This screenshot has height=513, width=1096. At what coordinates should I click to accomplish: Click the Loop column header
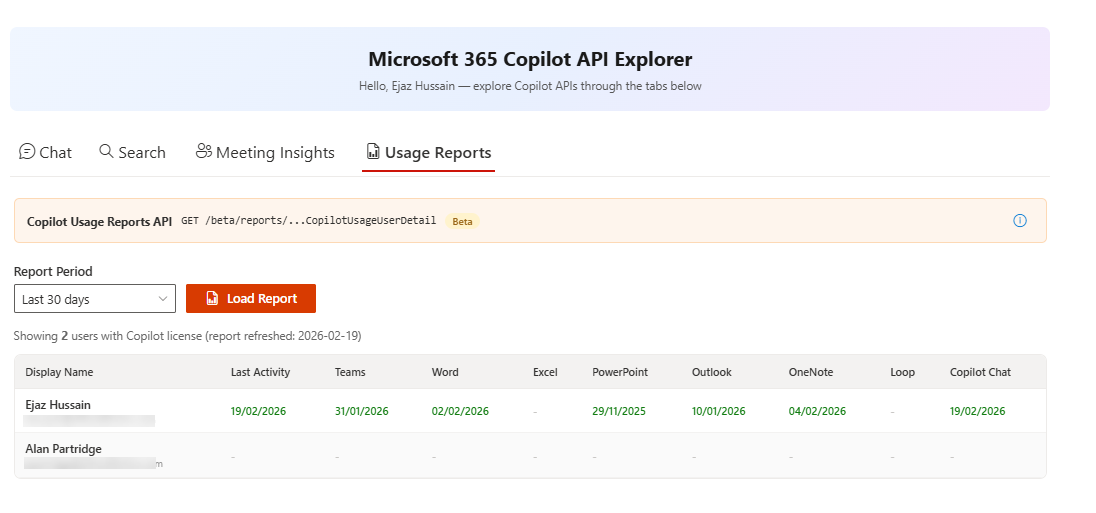[902, 372]
